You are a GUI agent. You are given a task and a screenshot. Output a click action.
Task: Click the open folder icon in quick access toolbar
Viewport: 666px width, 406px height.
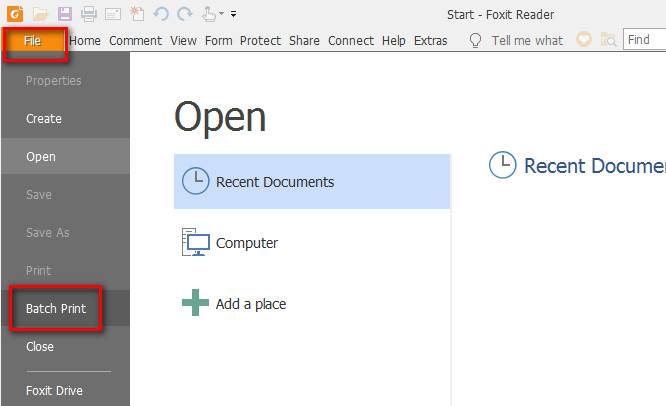40,14
